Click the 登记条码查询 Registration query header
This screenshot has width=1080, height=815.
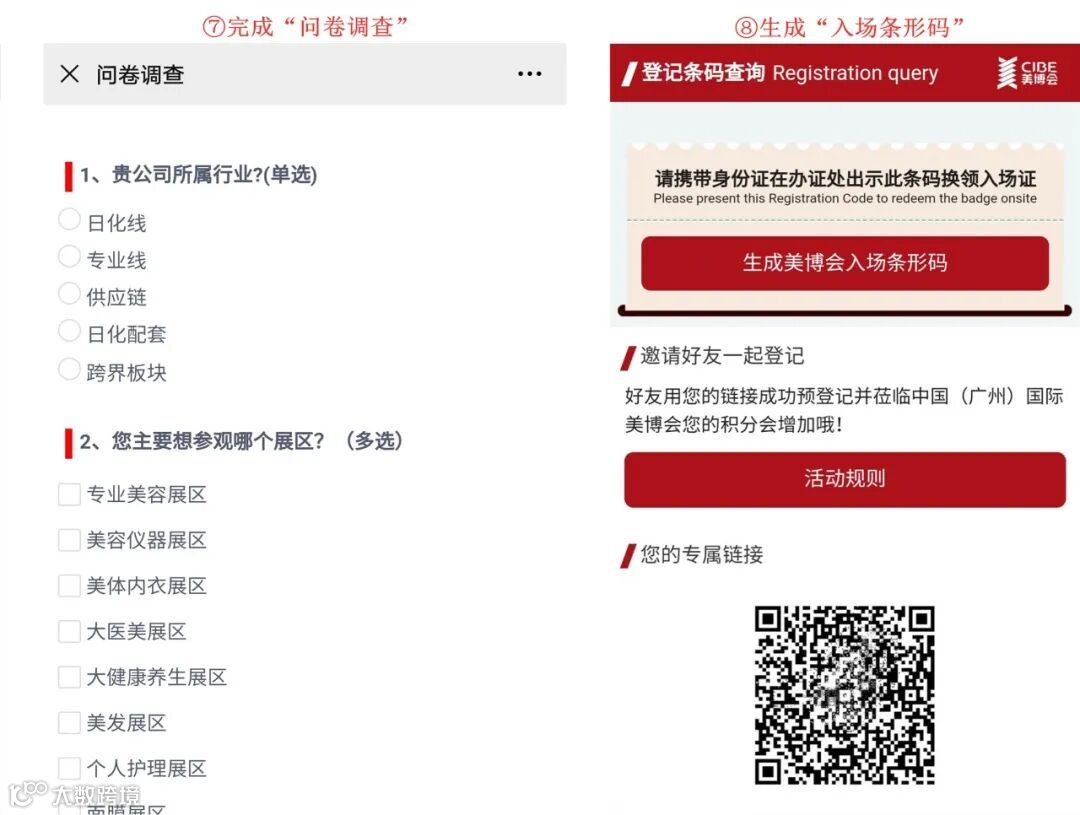coord(780,72)
